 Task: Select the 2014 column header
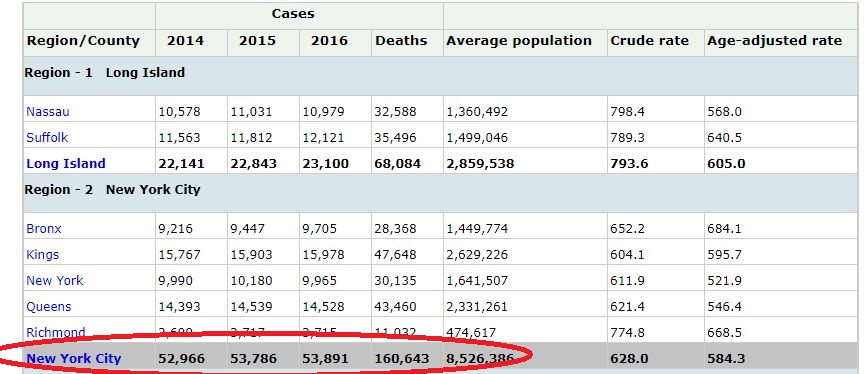pyautogui.click(x=185, y=41)
